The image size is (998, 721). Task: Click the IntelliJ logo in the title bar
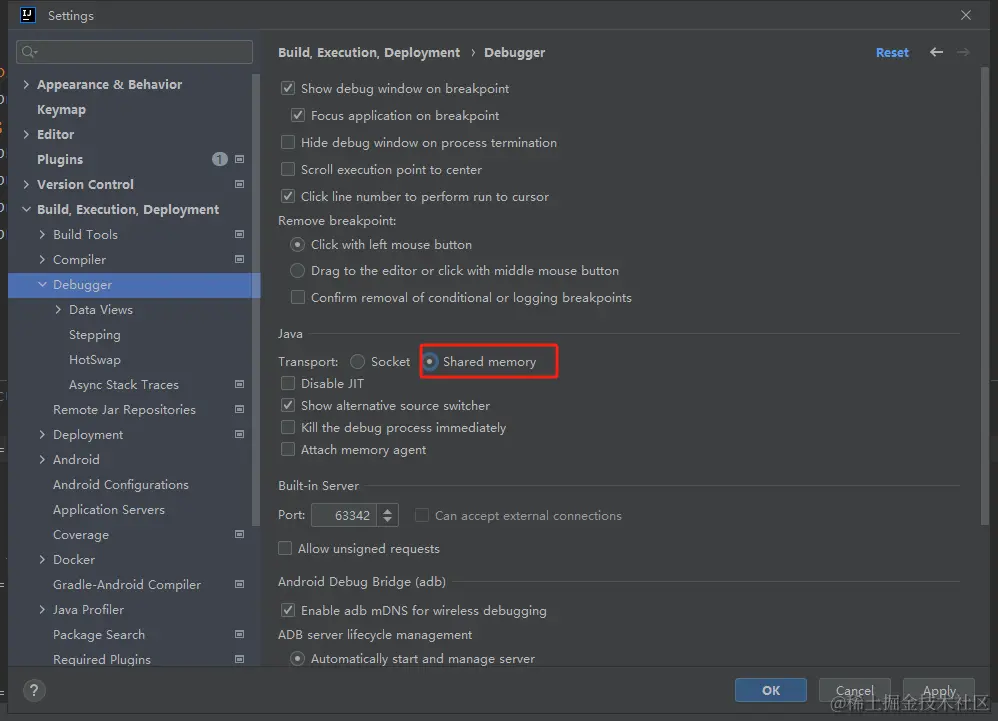[x=28, y=15]
